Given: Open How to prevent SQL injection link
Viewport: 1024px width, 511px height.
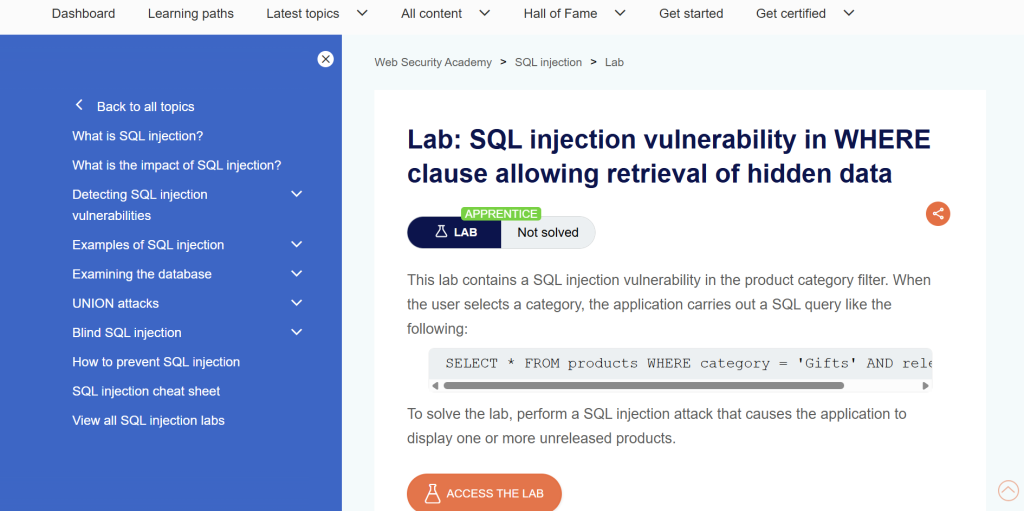Looking at the screenshot, I should tap(156, 361).
